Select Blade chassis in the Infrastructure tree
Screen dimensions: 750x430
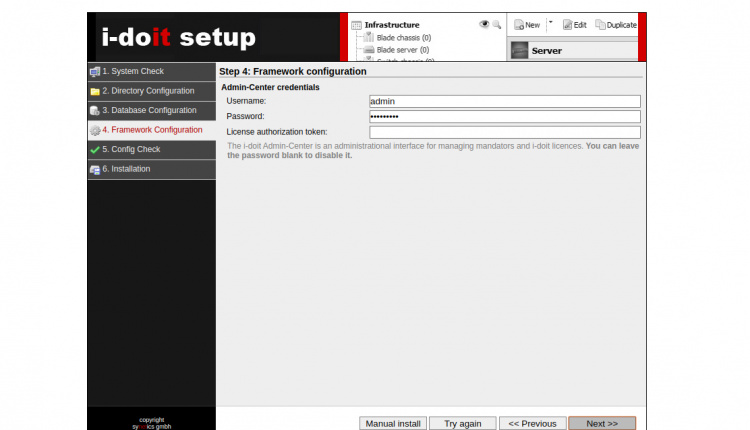(x=403, y=37)
